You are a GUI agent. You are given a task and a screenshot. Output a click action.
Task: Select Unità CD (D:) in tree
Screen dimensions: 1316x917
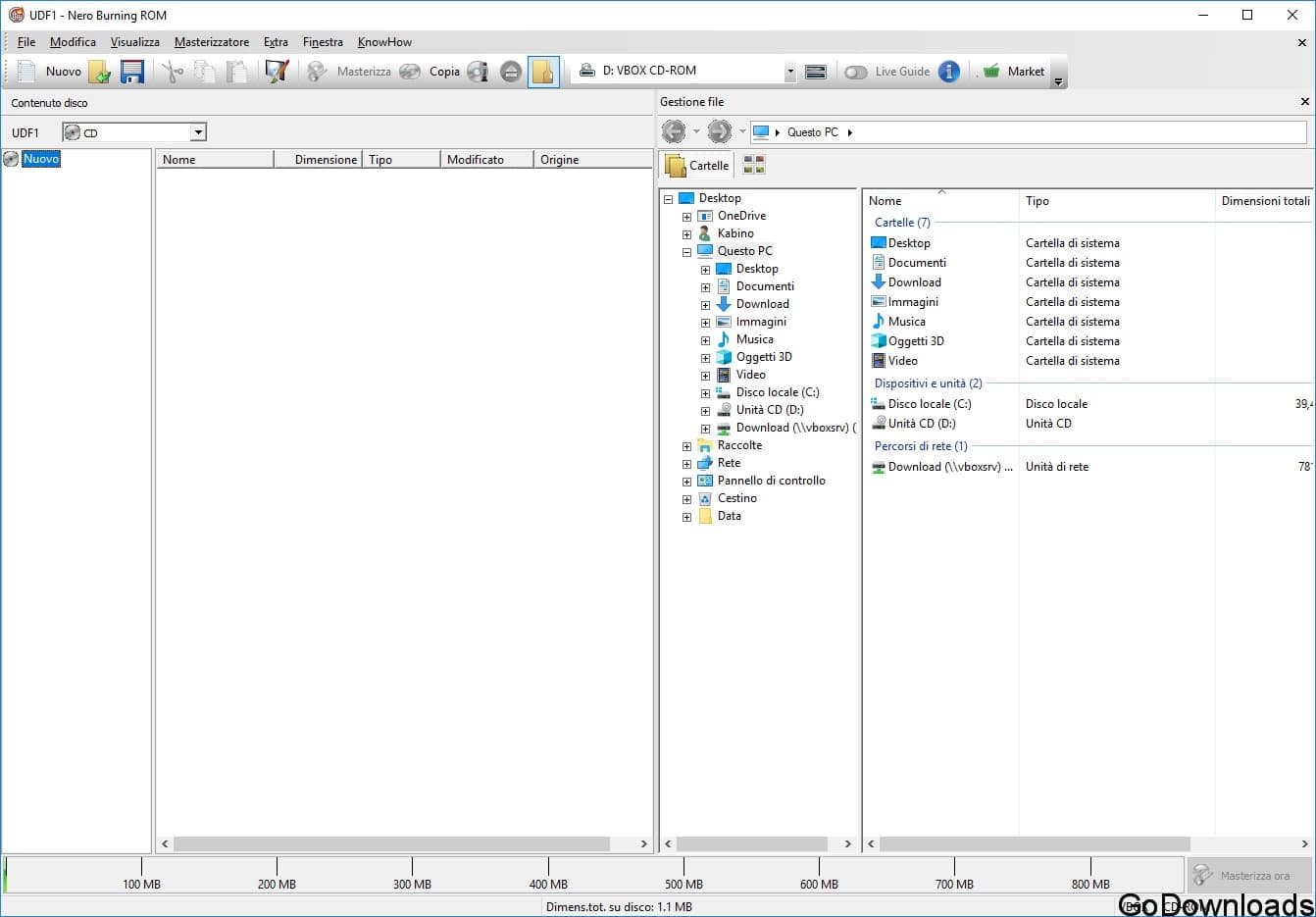pyautogui.click(x=770, y=410)
